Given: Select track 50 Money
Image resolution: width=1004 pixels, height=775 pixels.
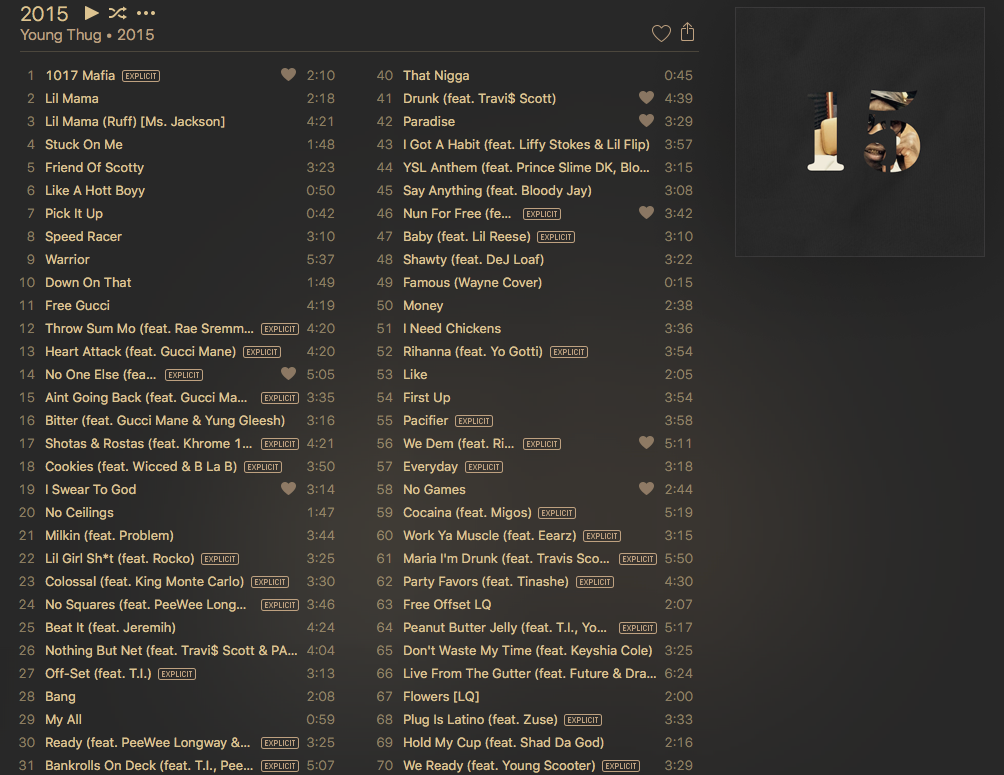Looking at the screenshot, I should pos(423,305).
